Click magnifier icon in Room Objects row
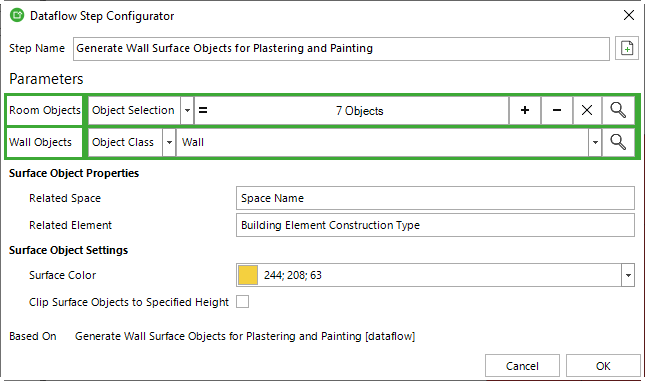 pyautogui.click(x=618, y=110)
